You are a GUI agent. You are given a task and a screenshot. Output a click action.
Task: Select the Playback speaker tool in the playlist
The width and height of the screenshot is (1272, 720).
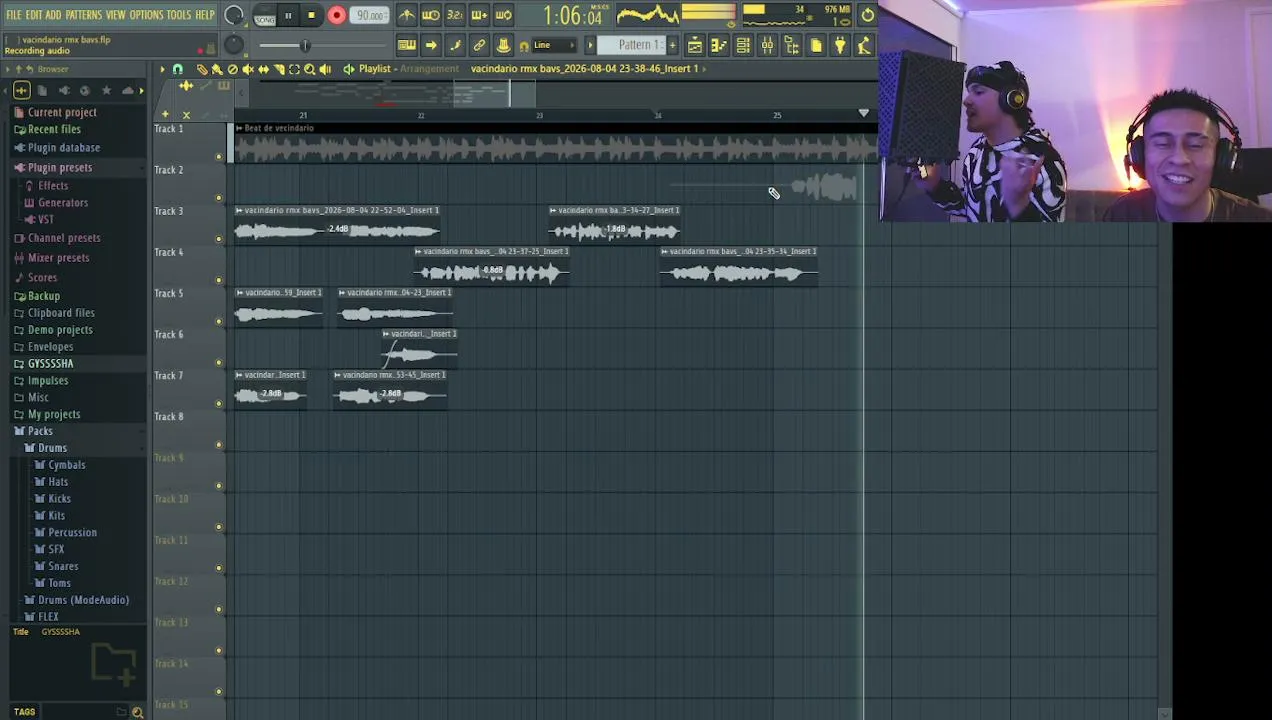[x=325, y=69]
